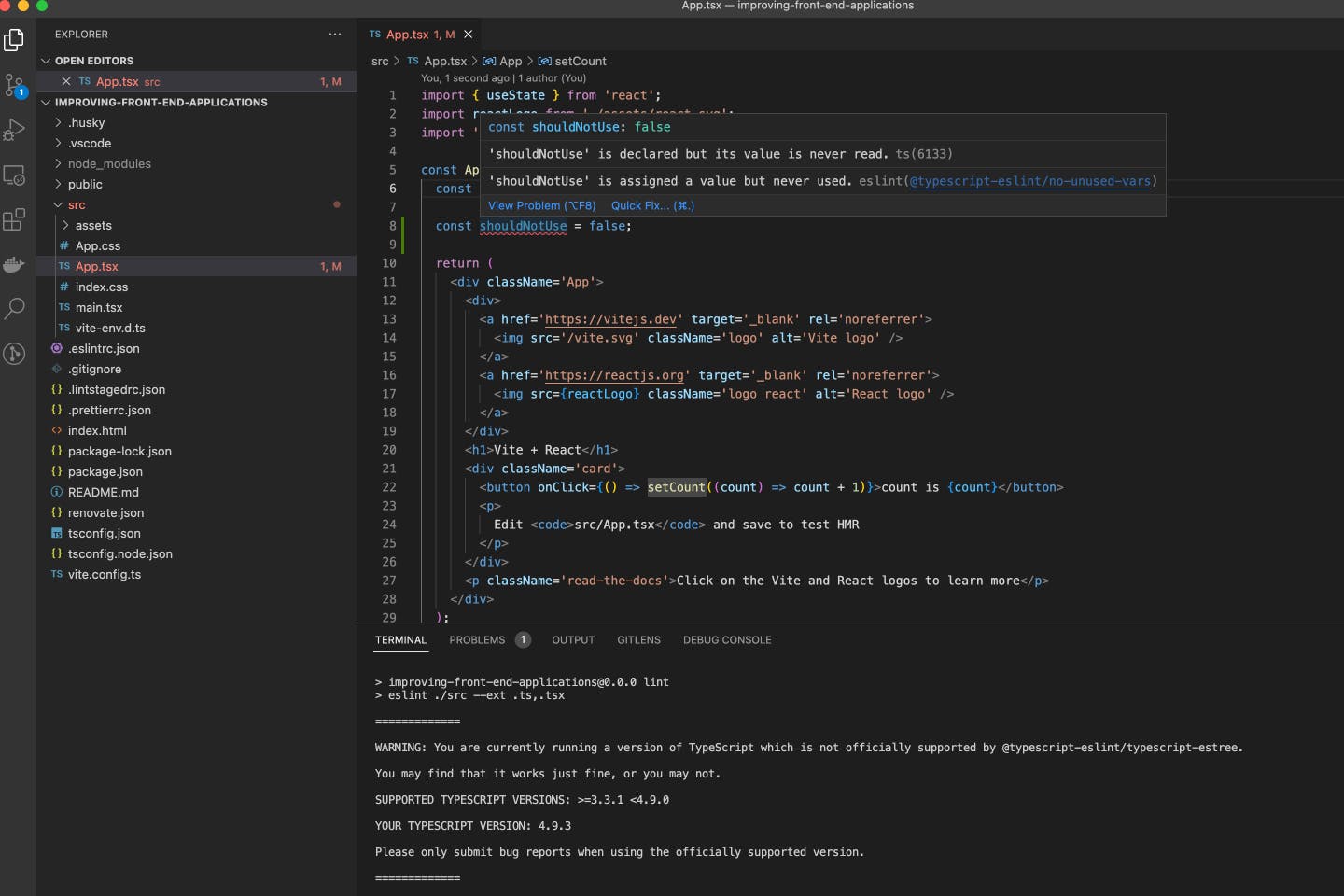Open the Docker sidebar panel
The height and width of the screenshot is (896, 1344).
coord(15,265)
